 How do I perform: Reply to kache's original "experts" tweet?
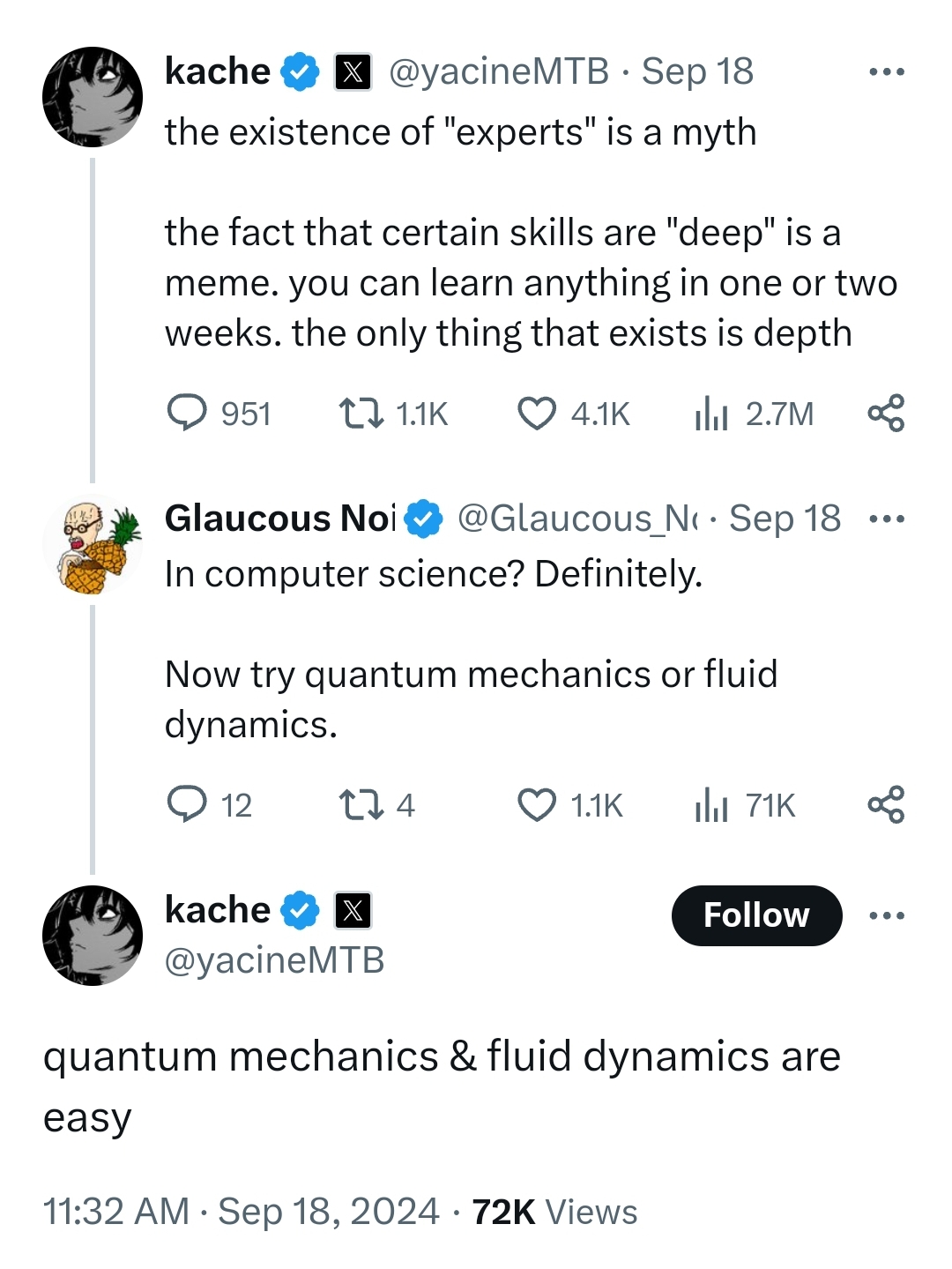[187, 413]
